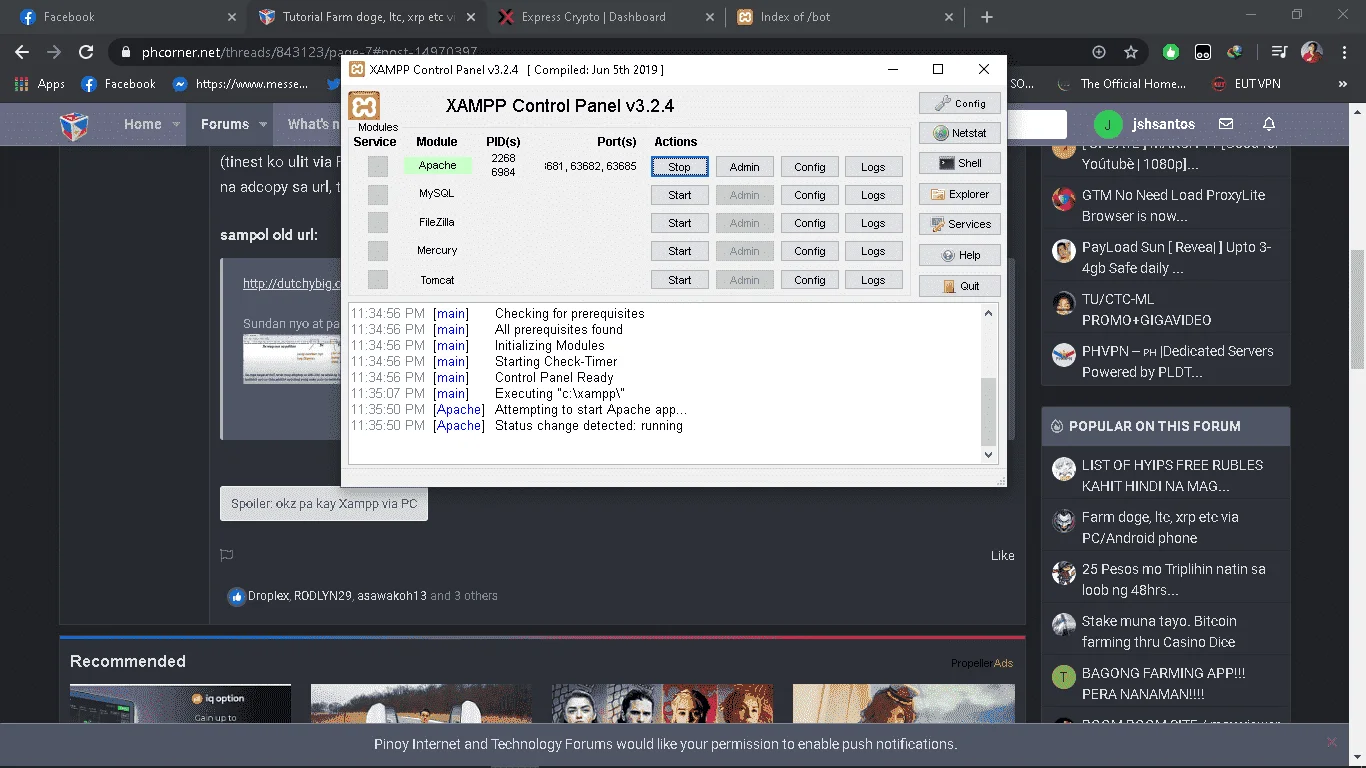Click the report flag icon on the post

[227, 555]
